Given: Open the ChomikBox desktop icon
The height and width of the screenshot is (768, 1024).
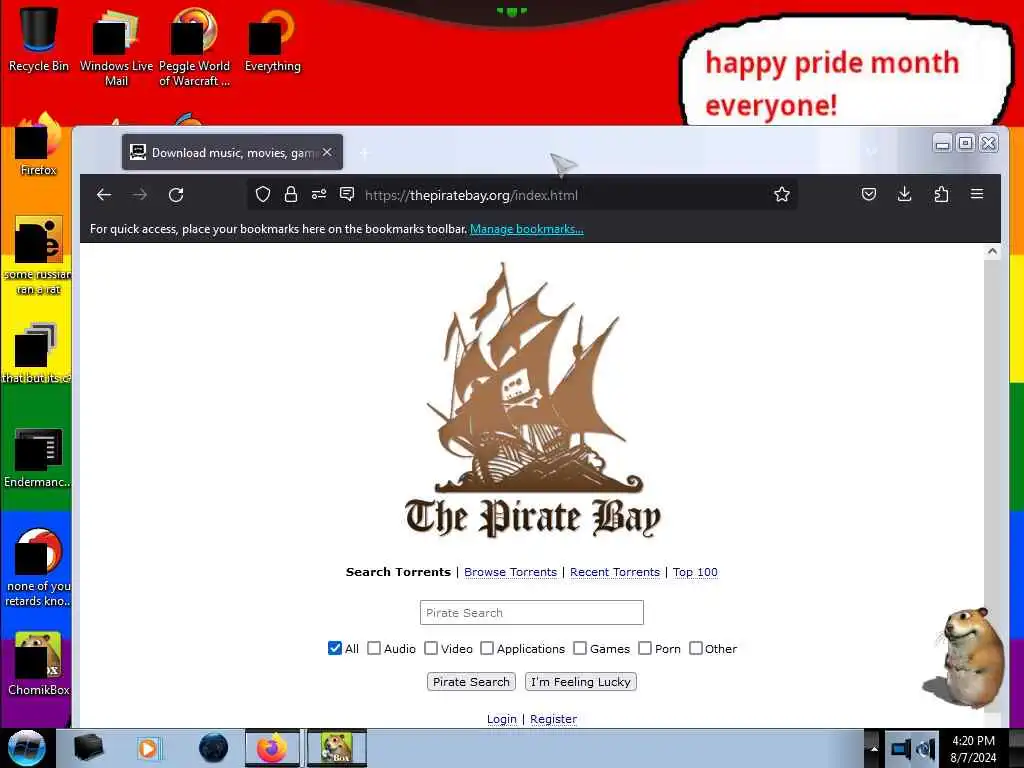Looking at the screenshot, I should pyautogui.click(x=39, y=664).
